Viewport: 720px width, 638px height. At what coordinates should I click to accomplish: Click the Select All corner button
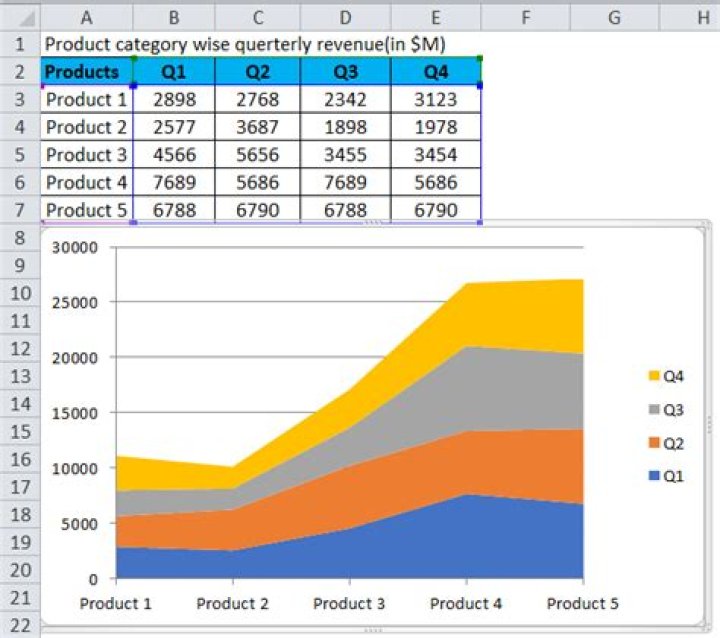[x=20, y=17]
